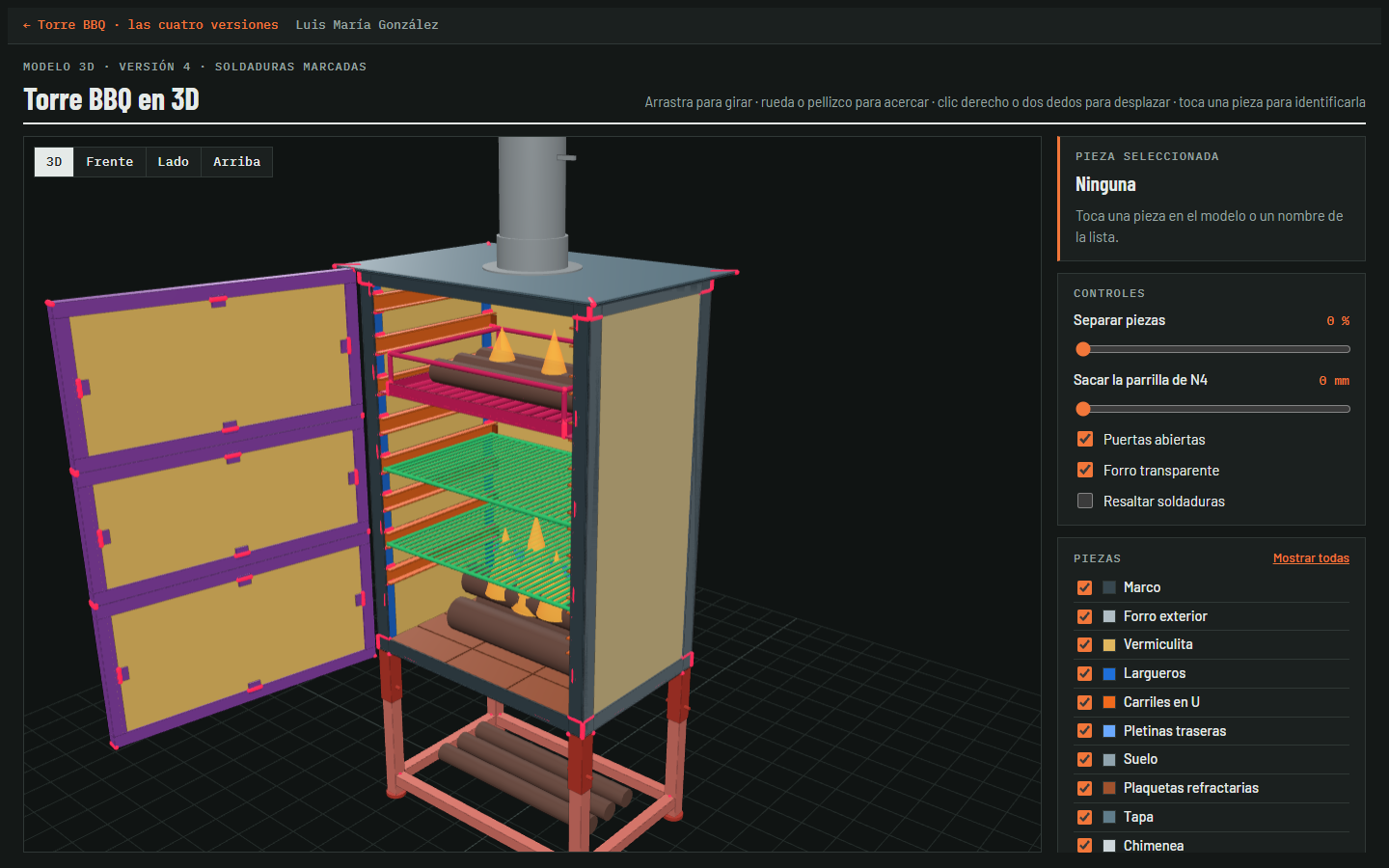Select 'Chimenea' name in the list

point(1154,846)
